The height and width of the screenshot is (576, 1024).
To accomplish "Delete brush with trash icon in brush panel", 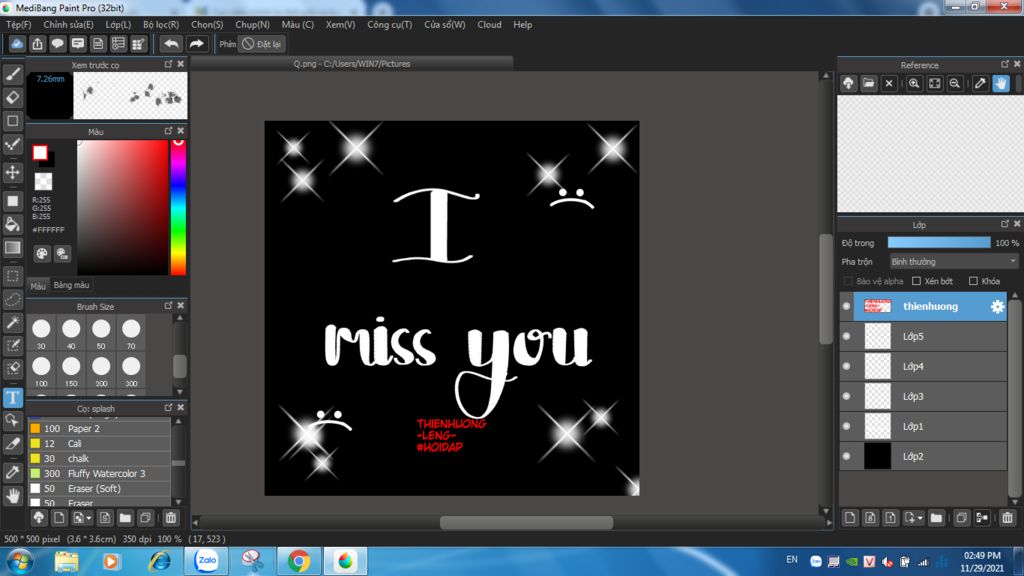I will click(170, 518).
